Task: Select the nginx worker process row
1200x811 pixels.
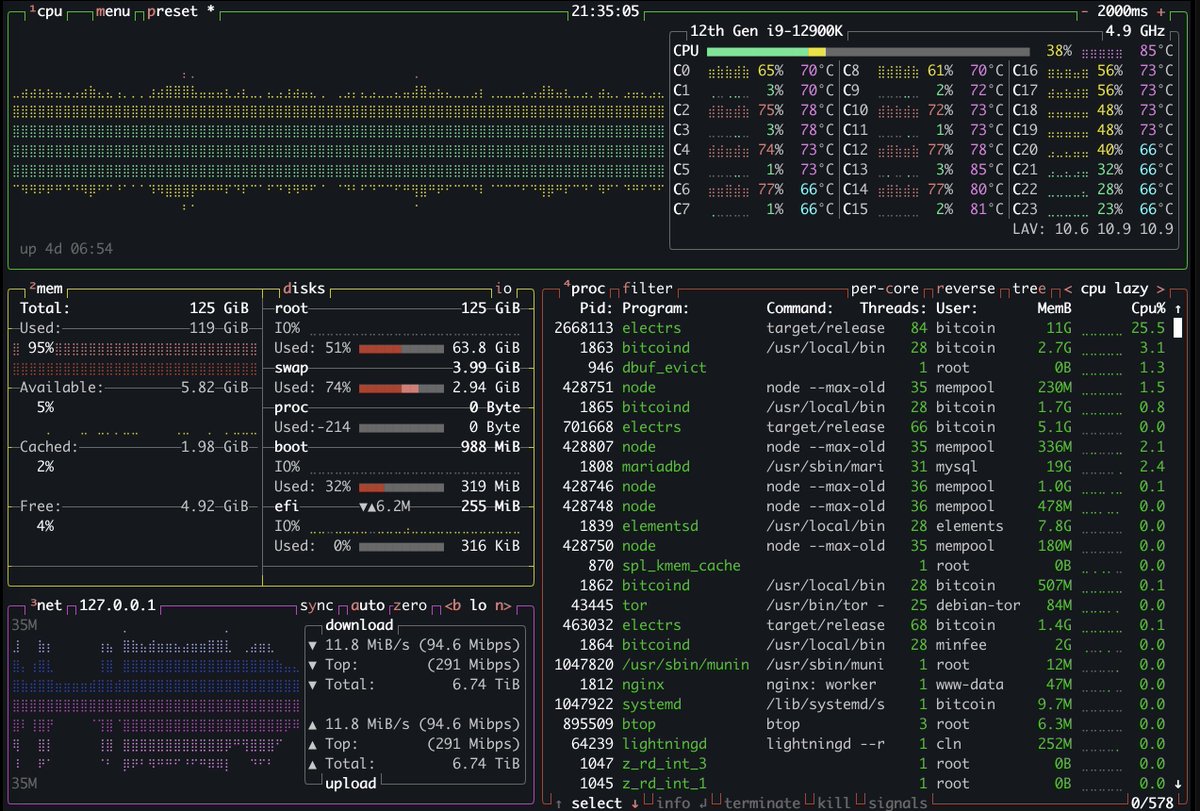Action: pos(857,684)
